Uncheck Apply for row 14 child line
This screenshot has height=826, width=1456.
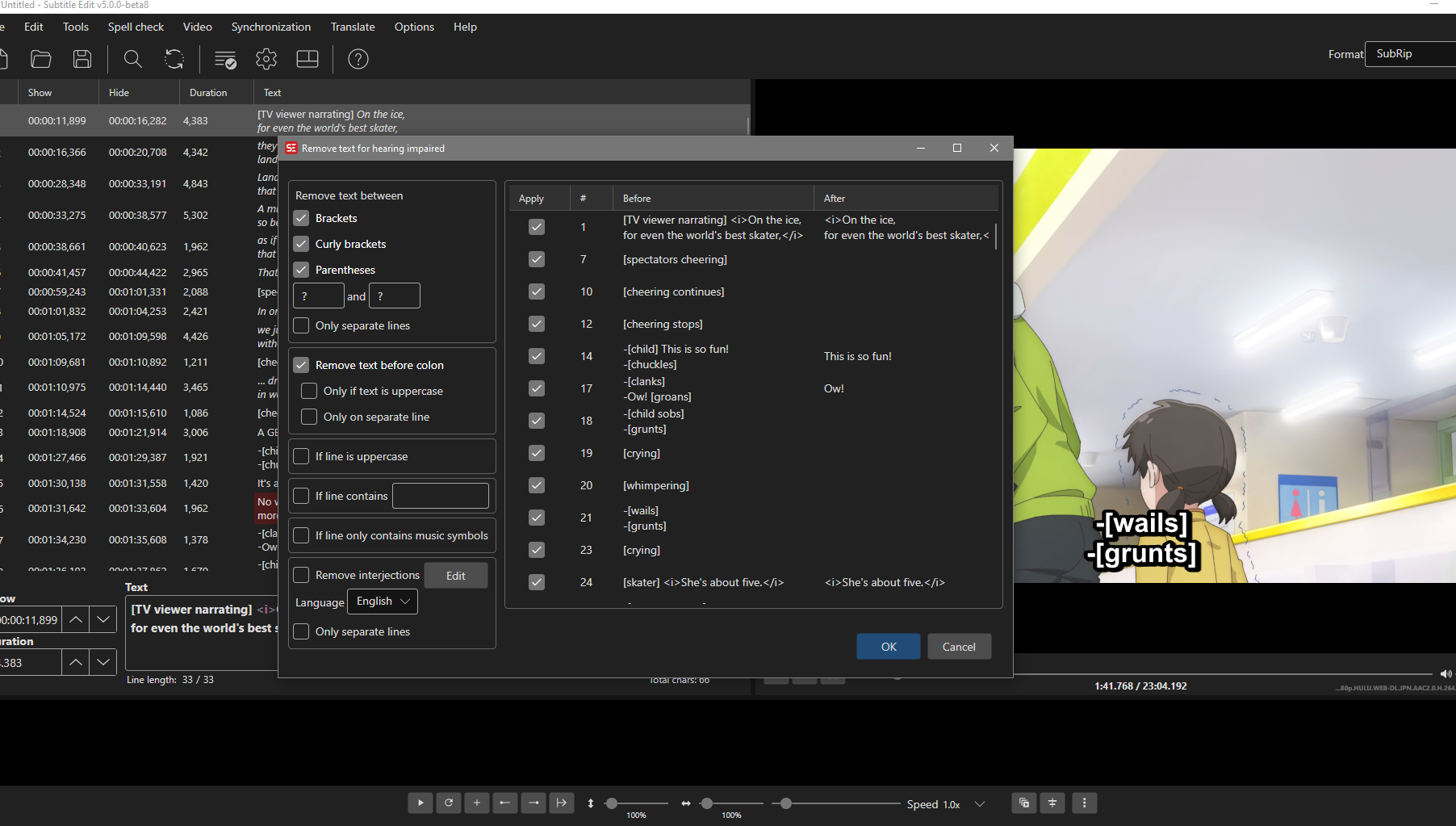pos(537,356)
